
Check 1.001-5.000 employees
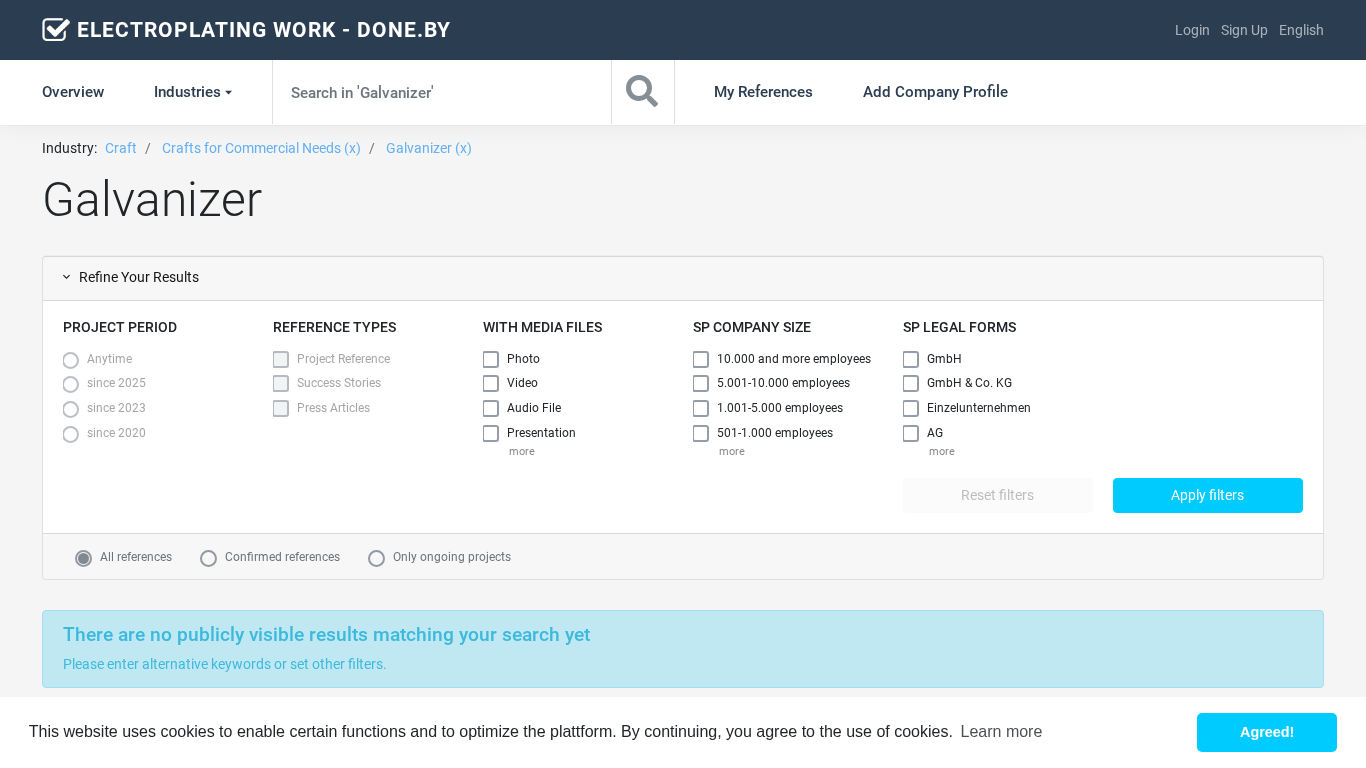701,408
